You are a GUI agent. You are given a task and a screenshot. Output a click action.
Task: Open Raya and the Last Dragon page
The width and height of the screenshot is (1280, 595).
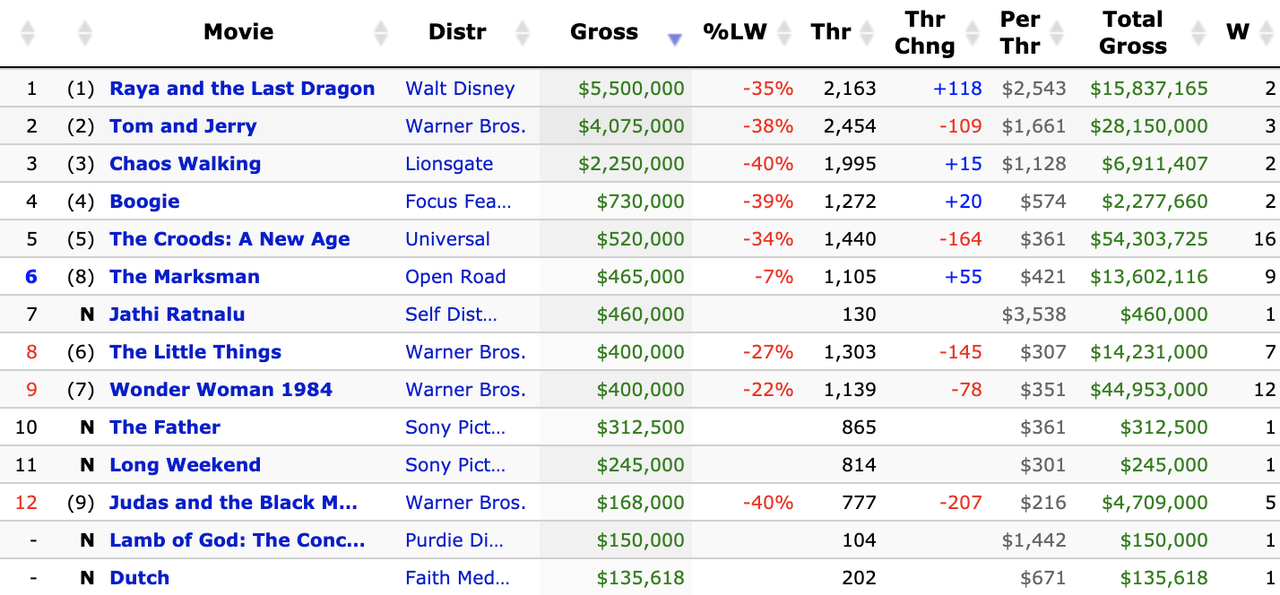click(x=242, y=88)
